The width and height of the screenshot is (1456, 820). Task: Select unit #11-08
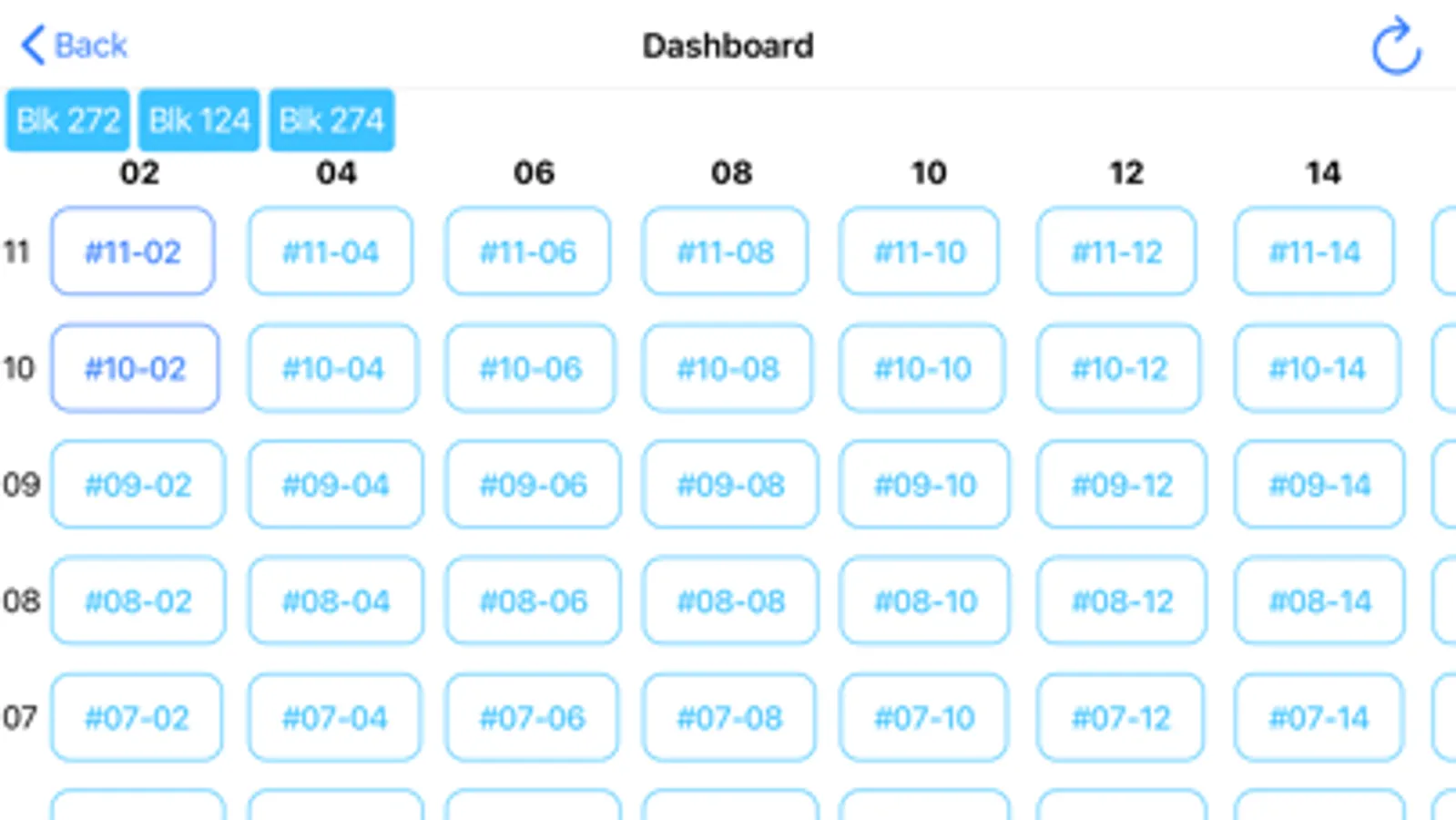[725, 251]
